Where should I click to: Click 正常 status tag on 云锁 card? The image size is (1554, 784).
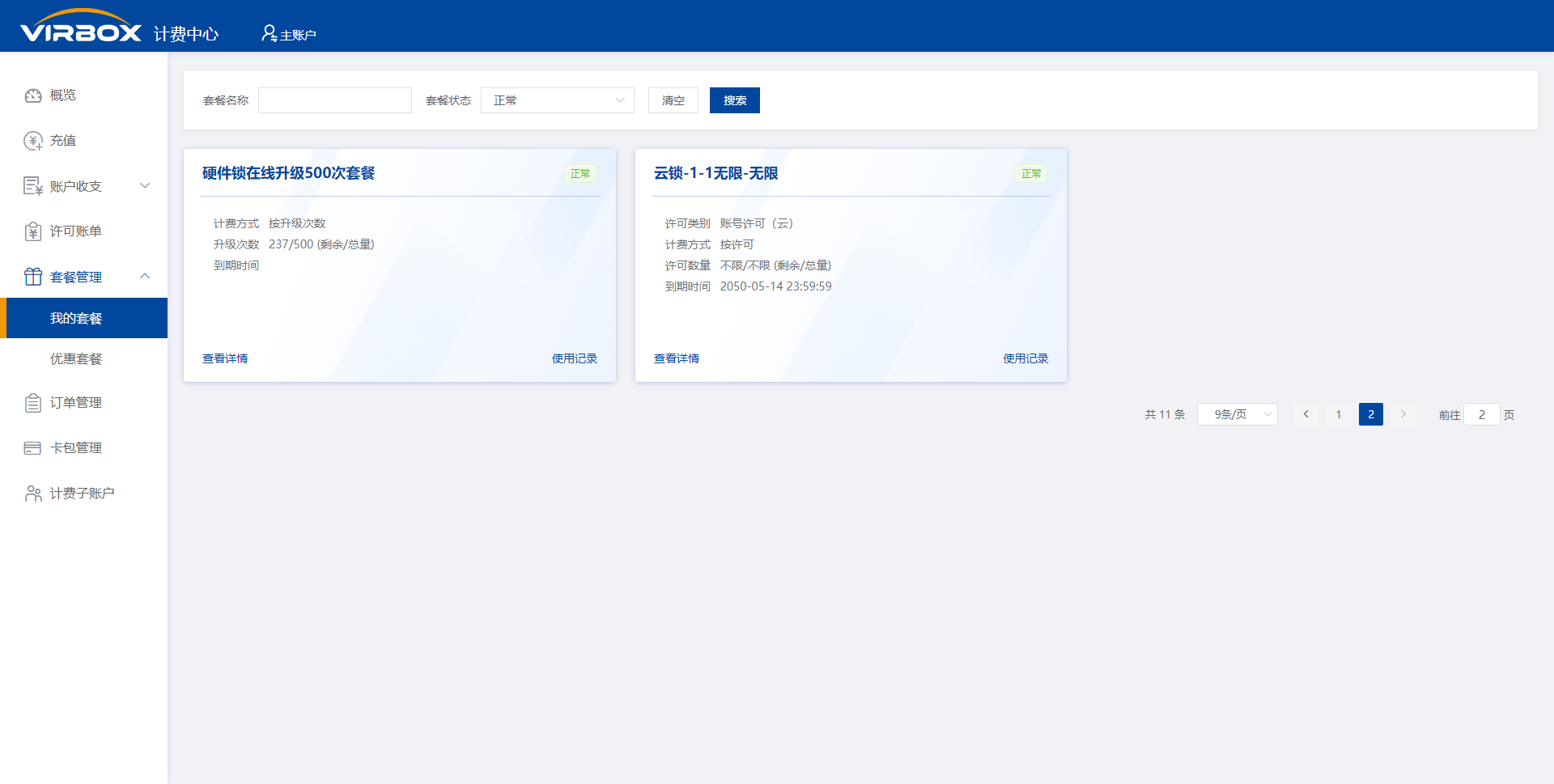pyautogui.click(x=1031, y=173)
